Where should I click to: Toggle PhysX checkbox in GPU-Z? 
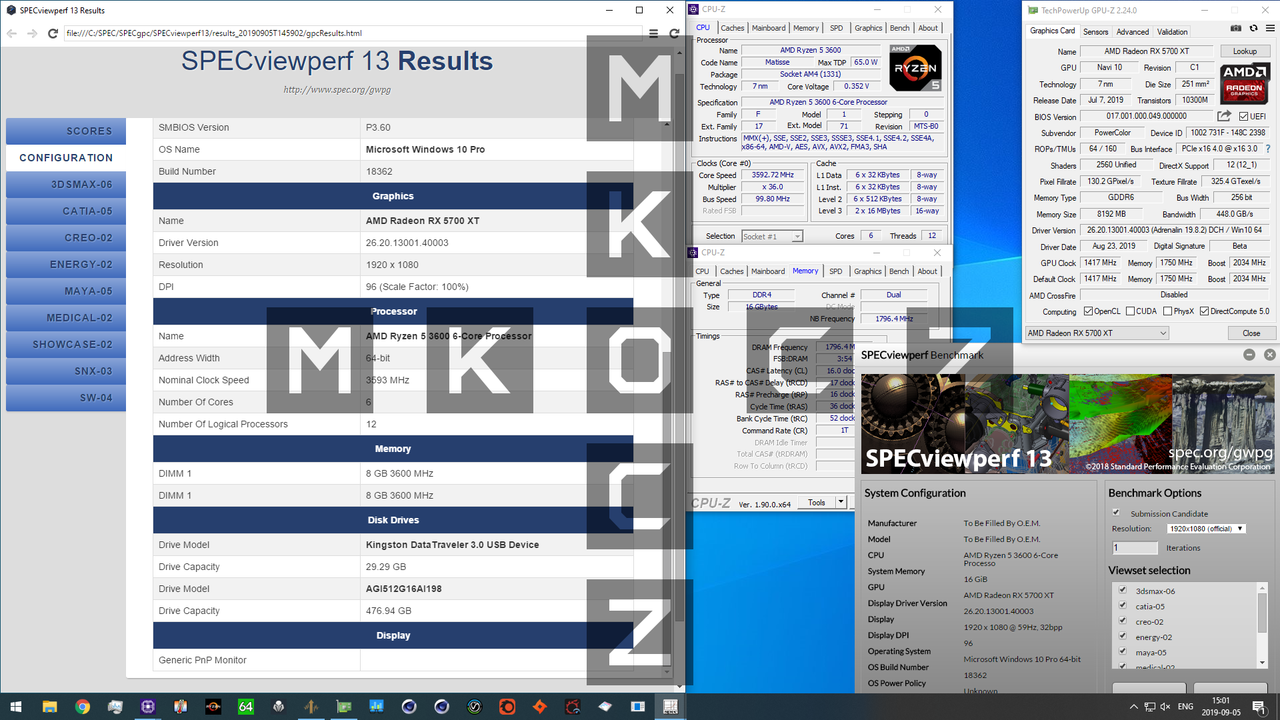pyautogui.click(x=1165, y=311)
